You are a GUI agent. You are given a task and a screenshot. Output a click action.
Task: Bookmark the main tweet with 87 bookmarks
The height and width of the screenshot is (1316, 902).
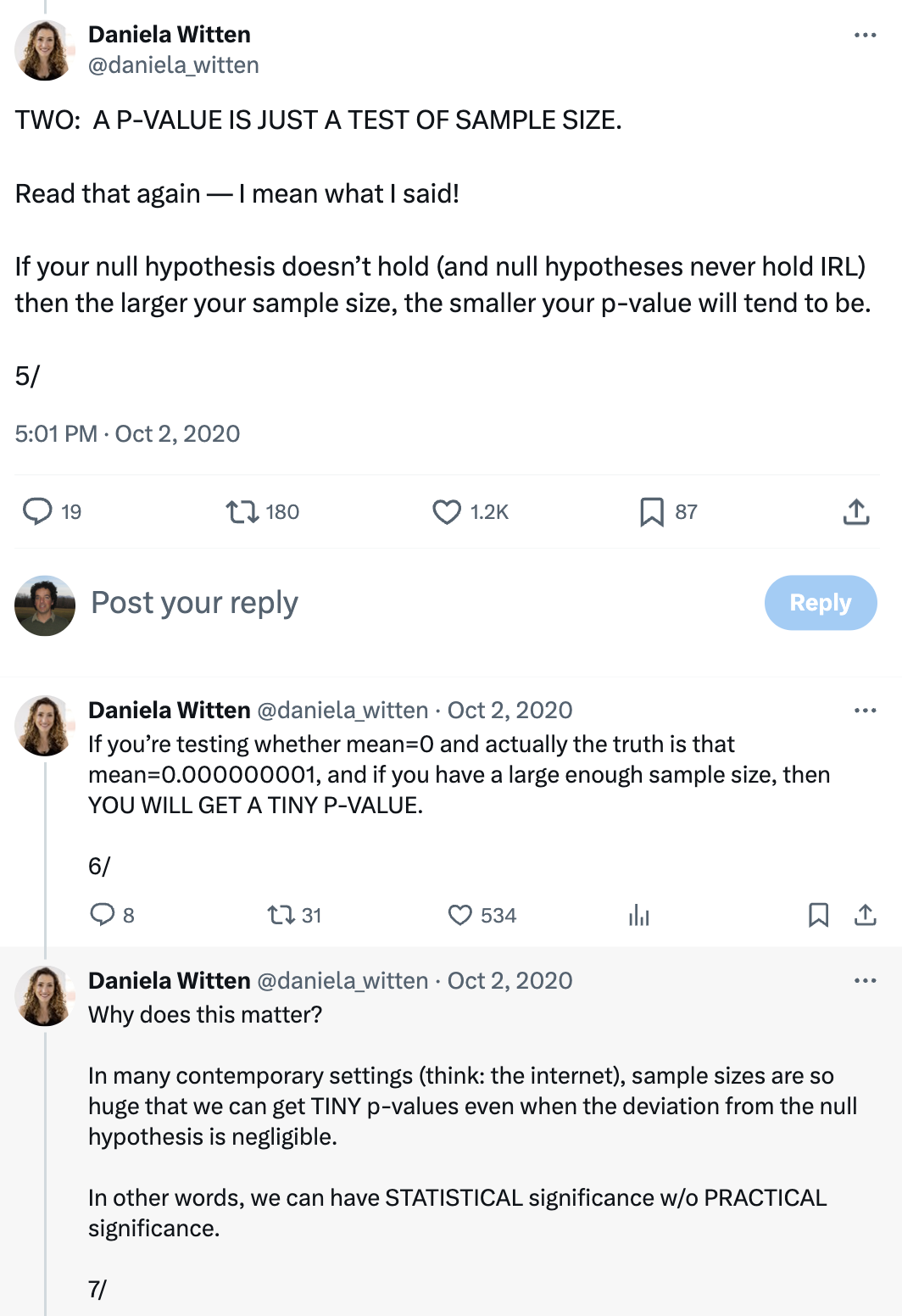tap(651, 511)
